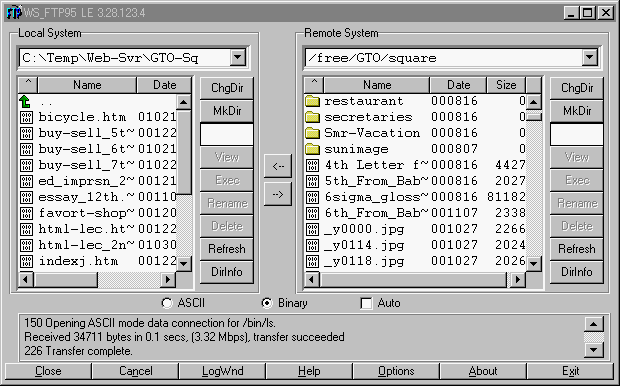Select Binary transfer mode
The height and width of the screenshot is (386, 620).
pyautogui.click(x=267, y=303)
